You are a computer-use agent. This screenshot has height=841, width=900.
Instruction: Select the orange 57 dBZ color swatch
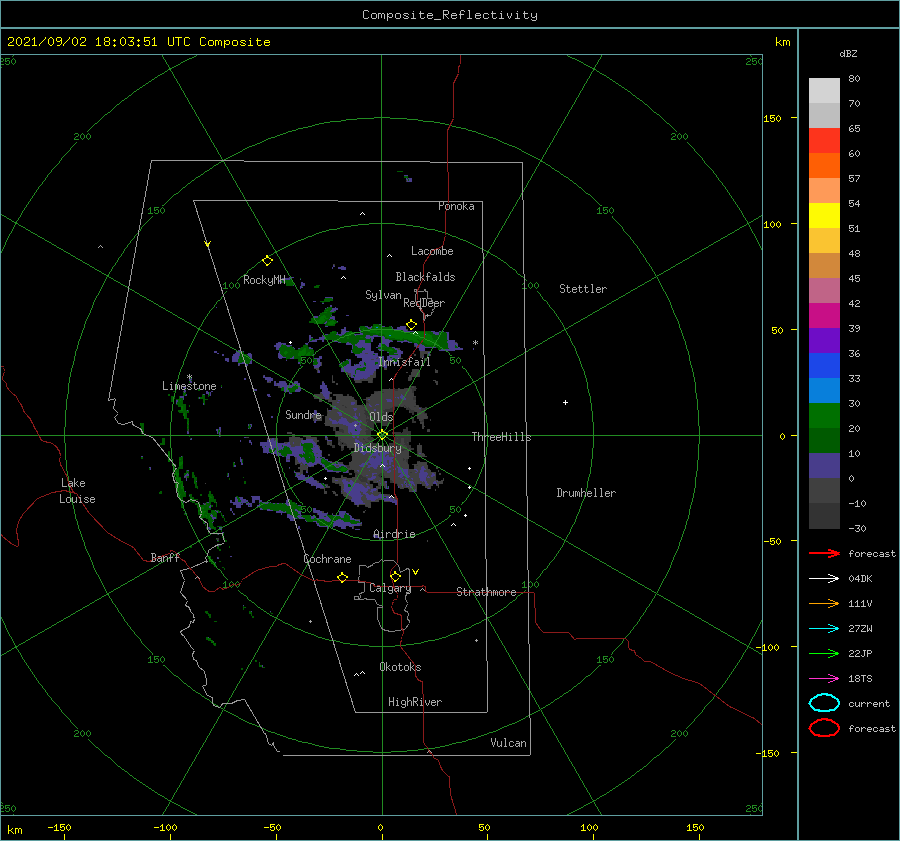tap(824, 165)
